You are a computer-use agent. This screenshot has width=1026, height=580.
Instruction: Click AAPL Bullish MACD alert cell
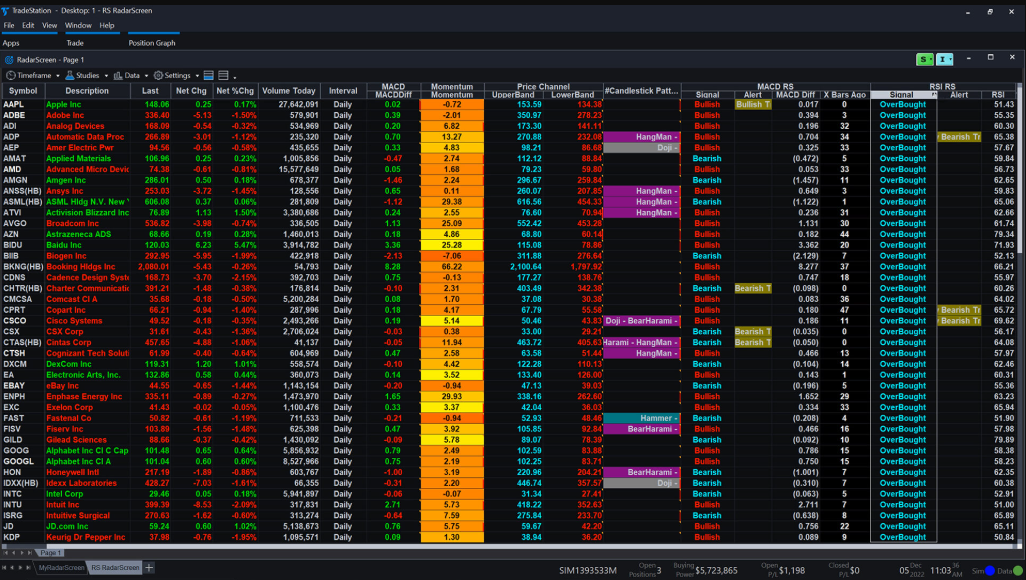[752, 104]
